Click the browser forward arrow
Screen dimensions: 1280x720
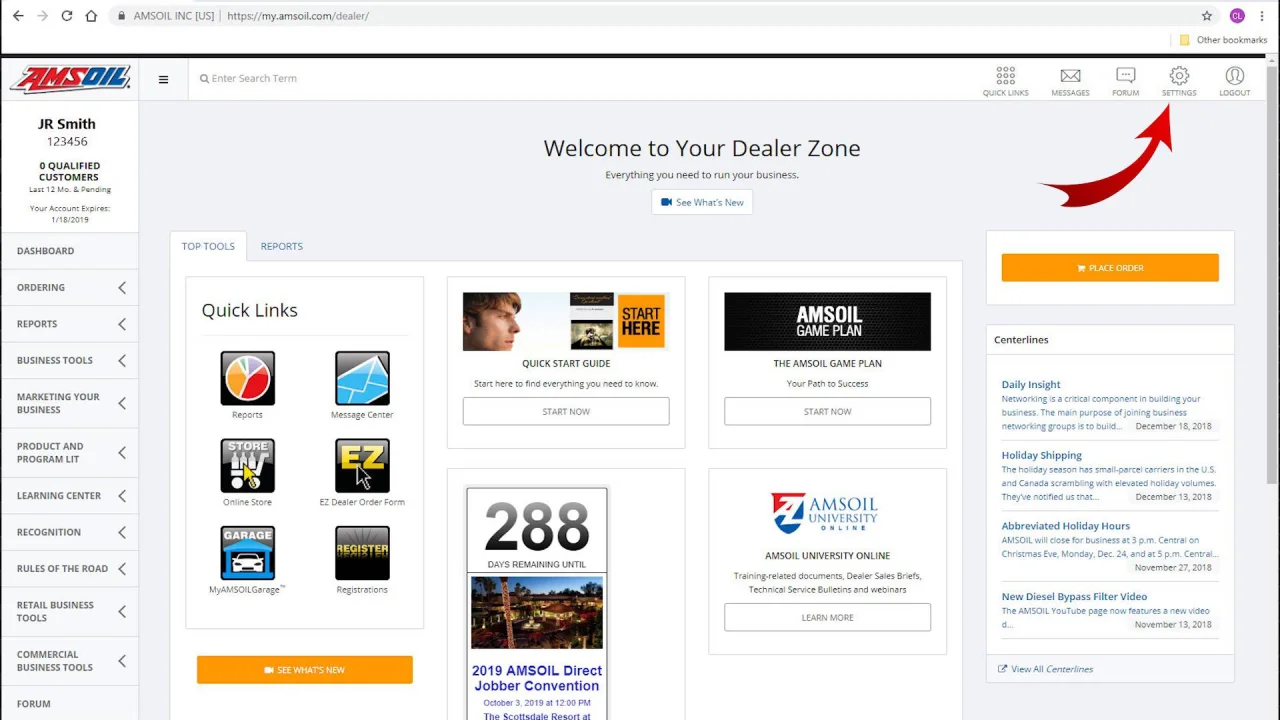tap(42, 16)
